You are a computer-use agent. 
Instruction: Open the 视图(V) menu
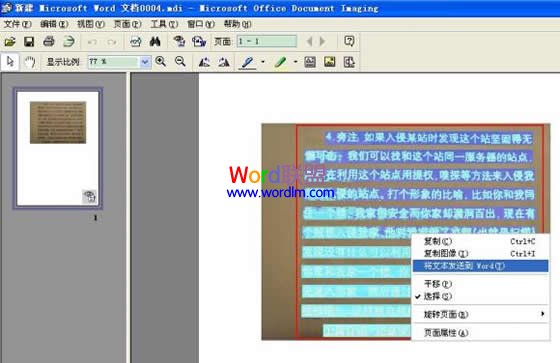click(x=91, y=24)
